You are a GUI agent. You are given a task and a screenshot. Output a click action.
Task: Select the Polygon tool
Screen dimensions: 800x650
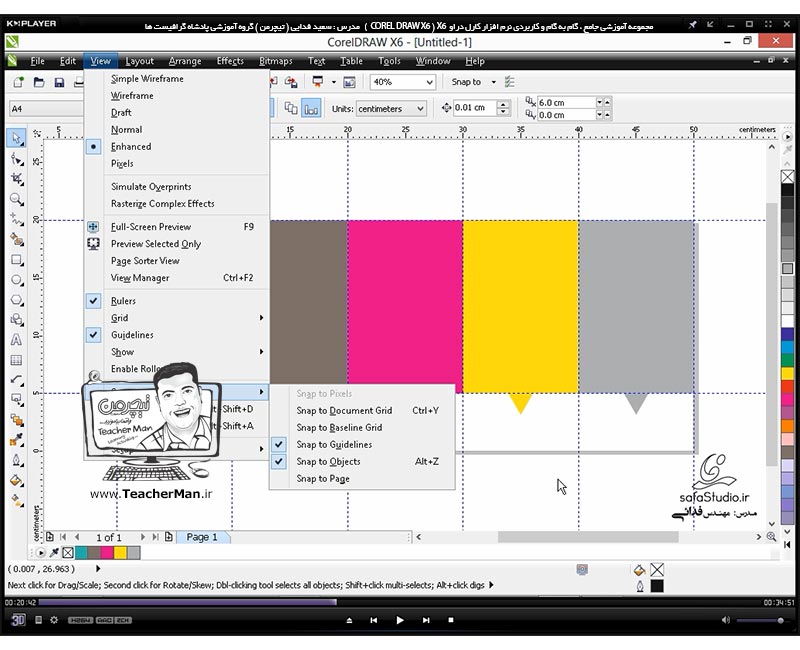(x=16, y=300)
